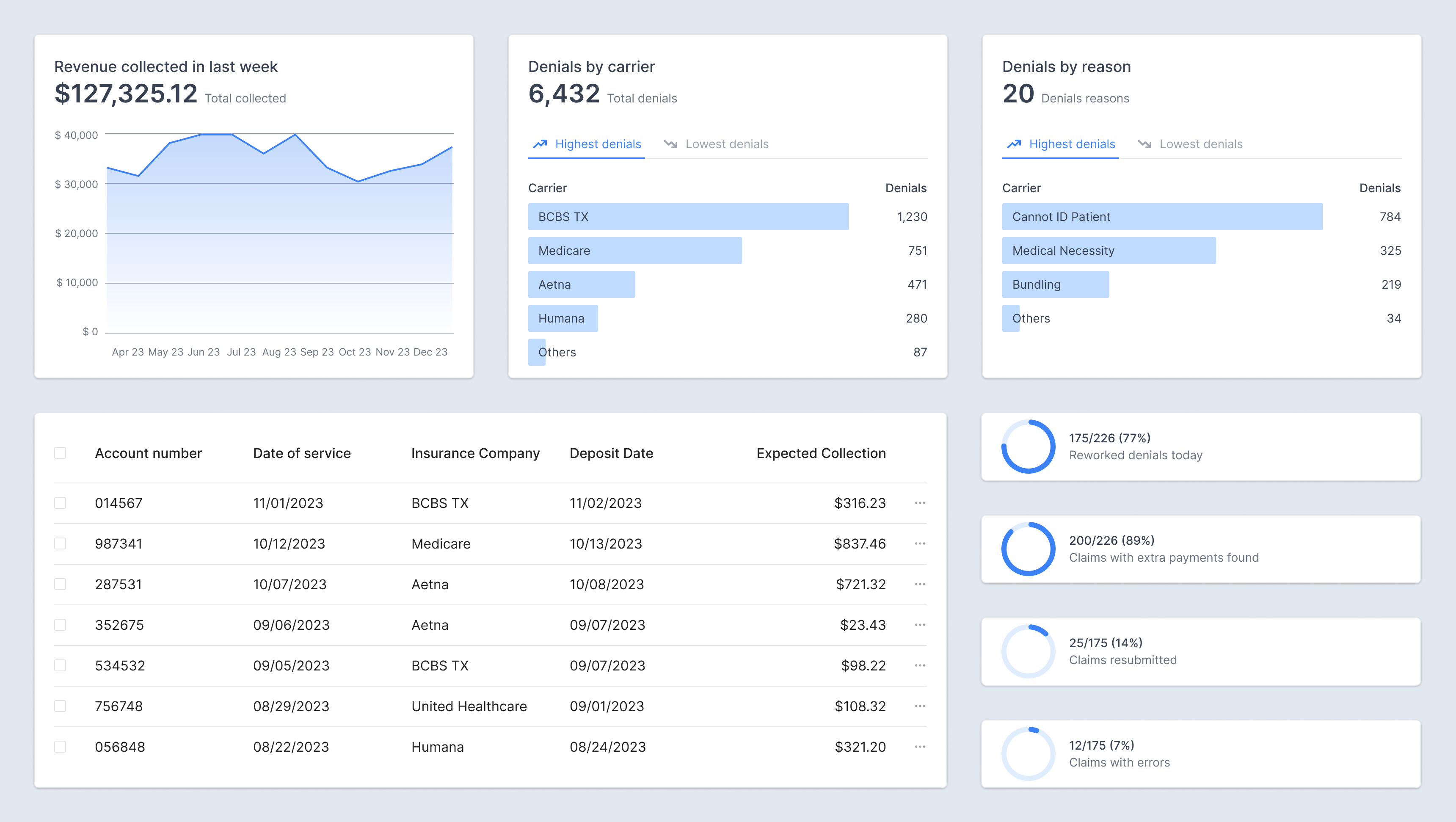
Task: Click the 200/226 (89%) extra payments stat
Action: tap(1111, 541)
